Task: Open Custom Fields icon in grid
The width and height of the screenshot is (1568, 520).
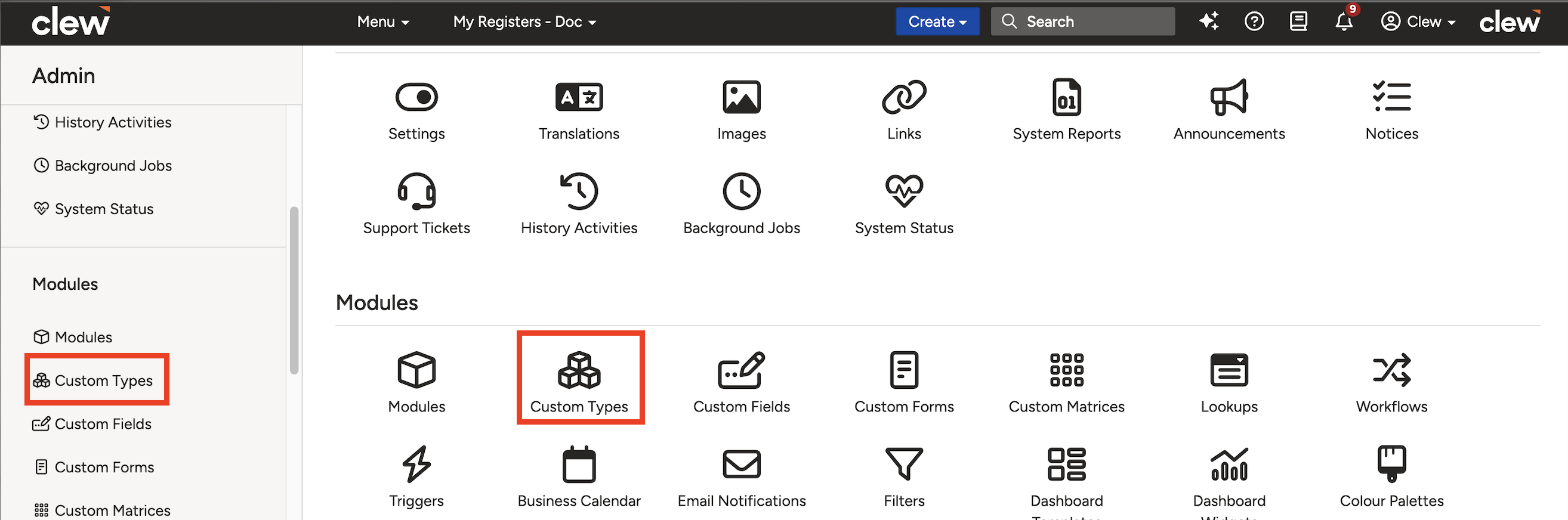Action: click(x=742, y=370)
